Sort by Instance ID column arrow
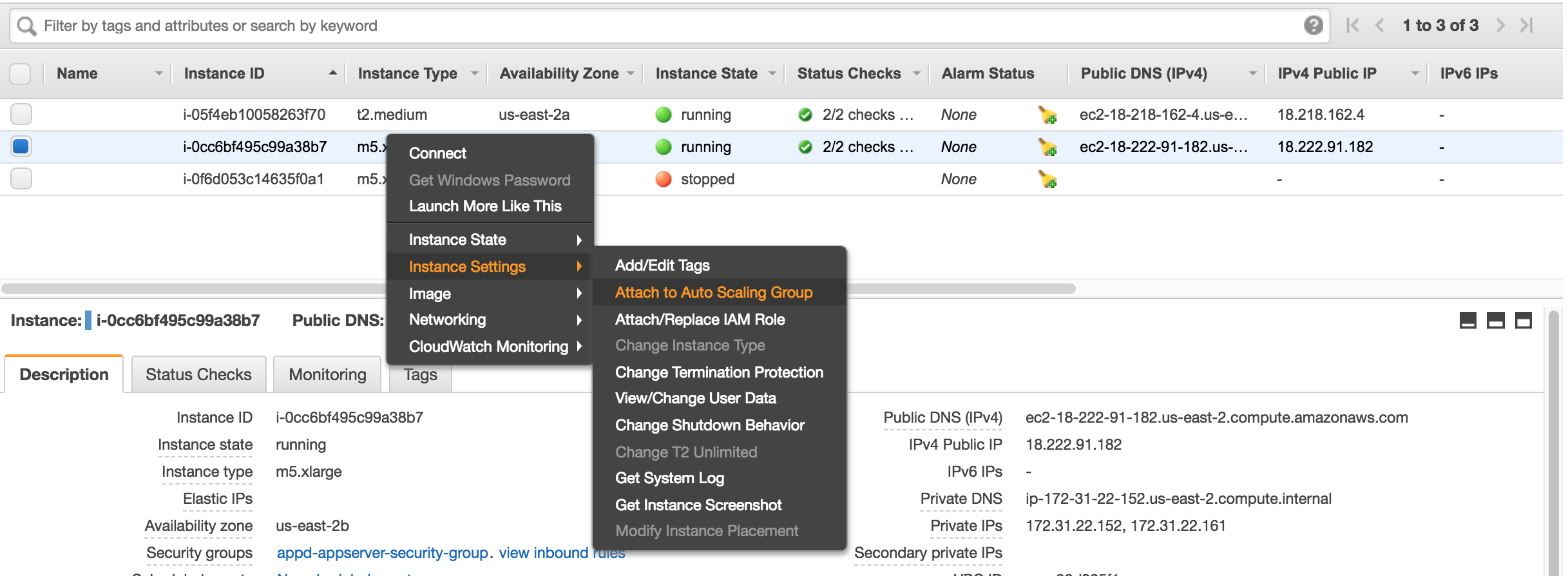The height and width of the screenshot is (576, 1568). (332, 73)
